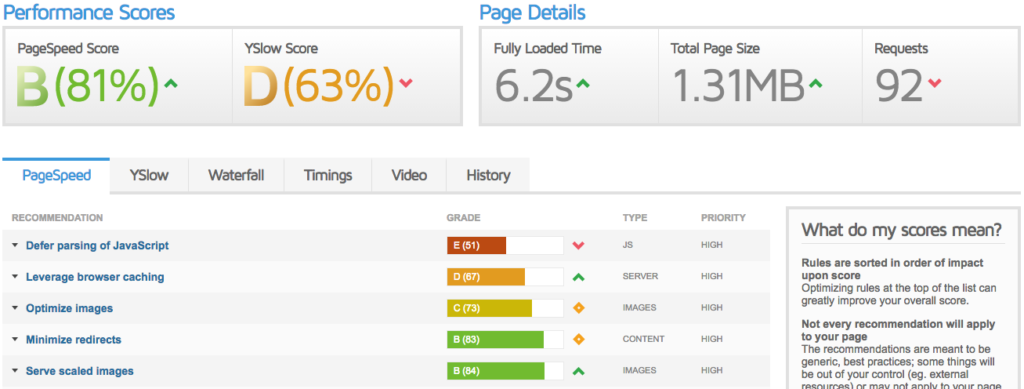Open the Waterfall tab

point(236,176)
